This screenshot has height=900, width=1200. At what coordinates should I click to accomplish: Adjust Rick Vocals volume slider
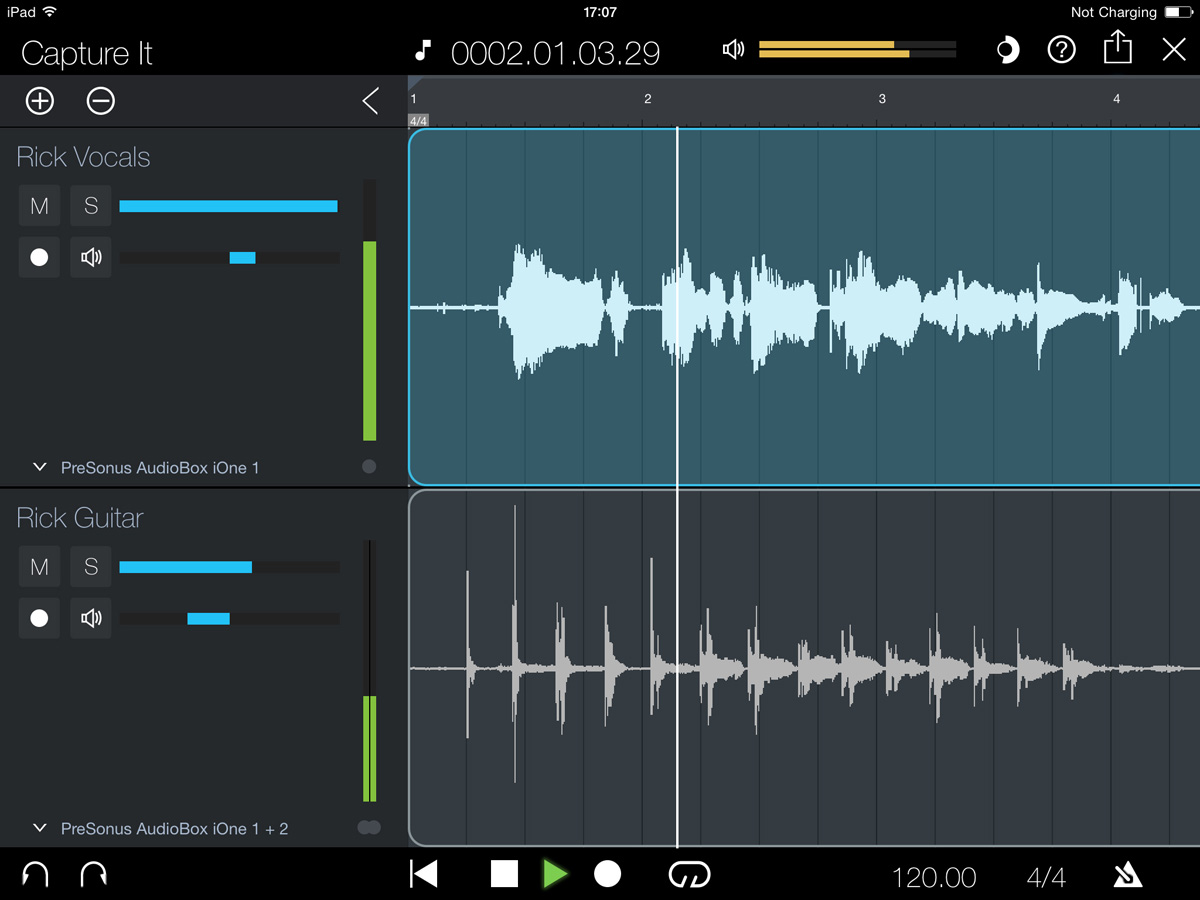point(229,206)
